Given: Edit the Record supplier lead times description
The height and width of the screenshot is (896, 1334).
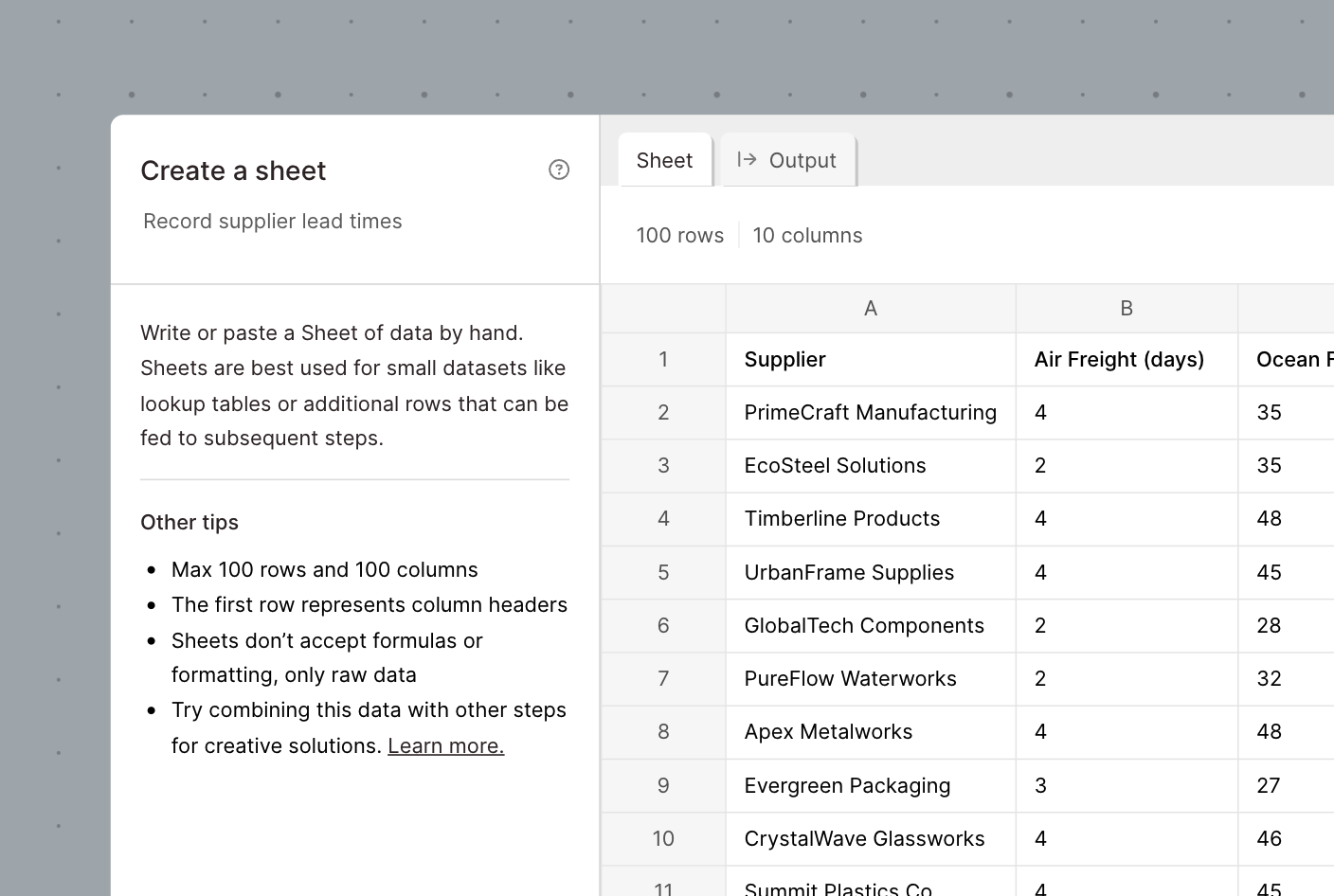Looking at the screenshot, I should coord(273,222).
